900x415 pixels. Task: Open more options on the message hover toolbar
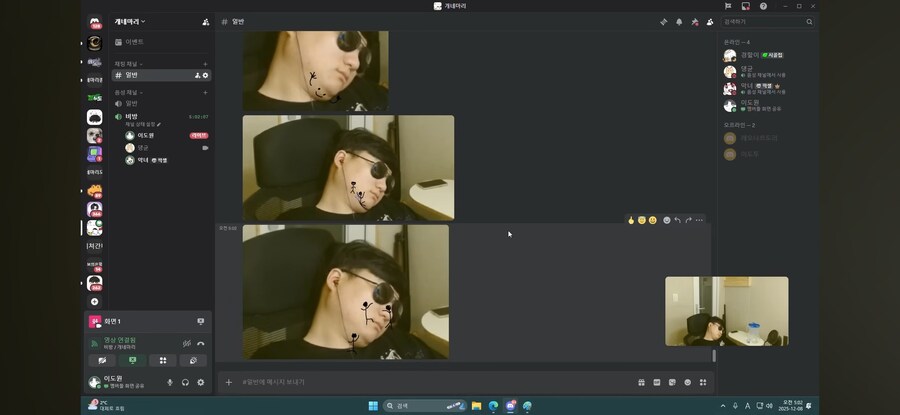[x=699, y=220]
